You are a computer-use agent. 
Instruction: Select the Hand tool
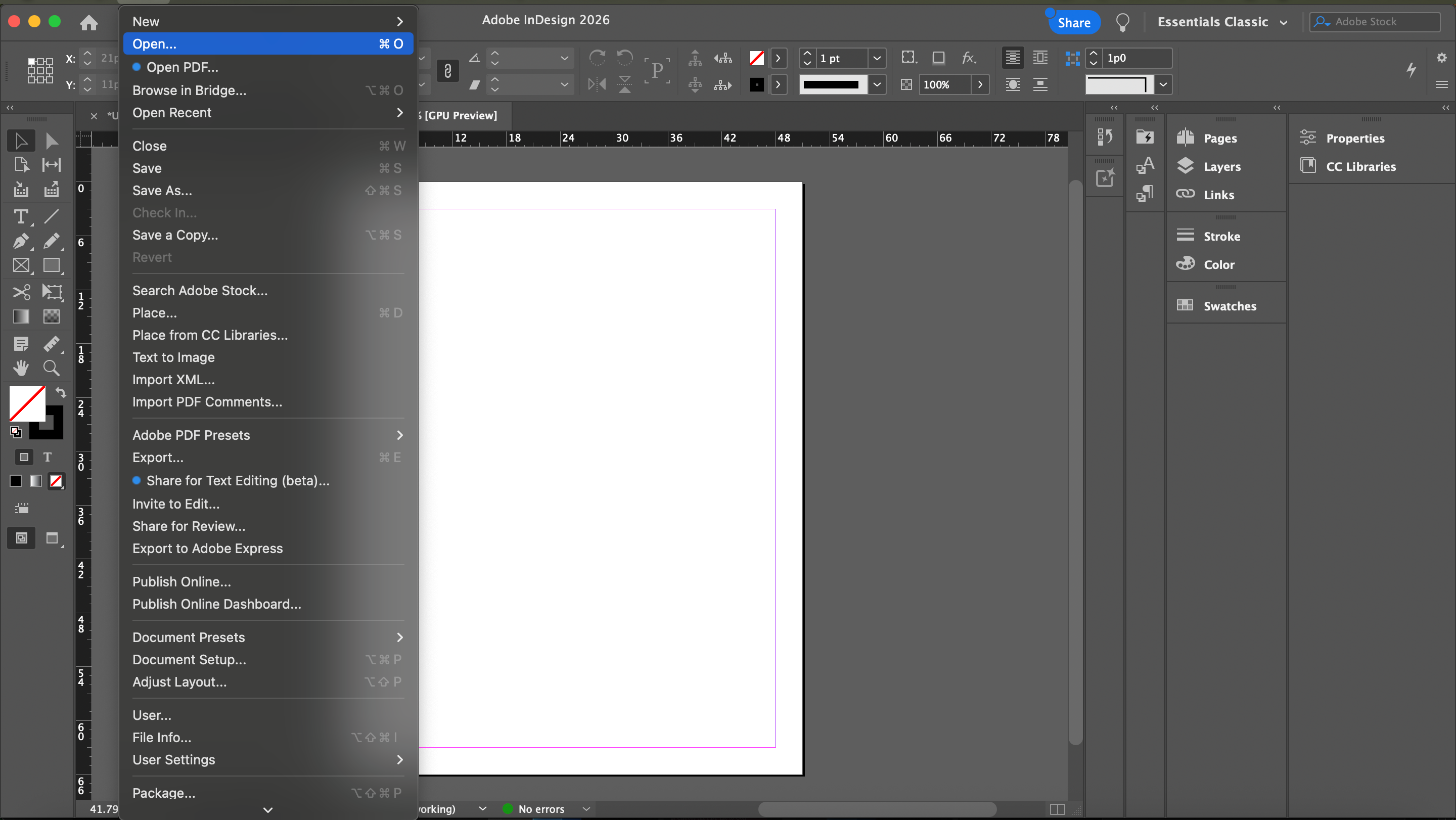point(21,368)
